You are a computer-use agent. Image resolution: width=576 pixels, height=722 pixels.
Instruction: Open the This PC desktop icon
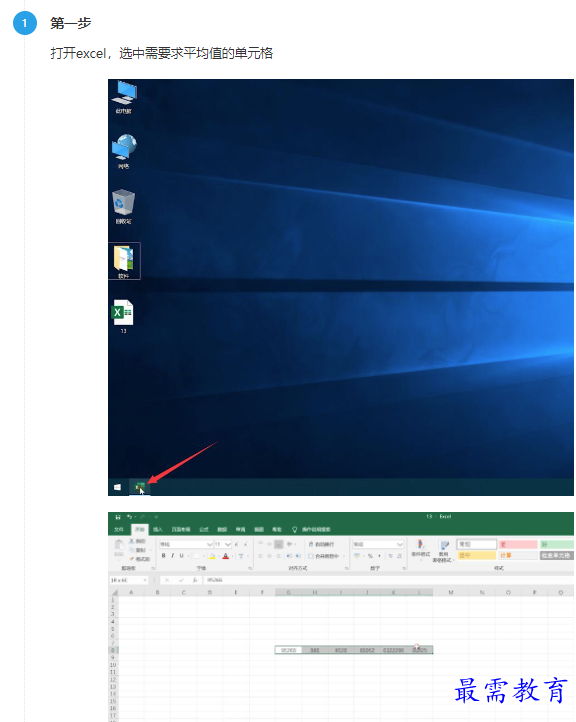(x=123, y=97)
